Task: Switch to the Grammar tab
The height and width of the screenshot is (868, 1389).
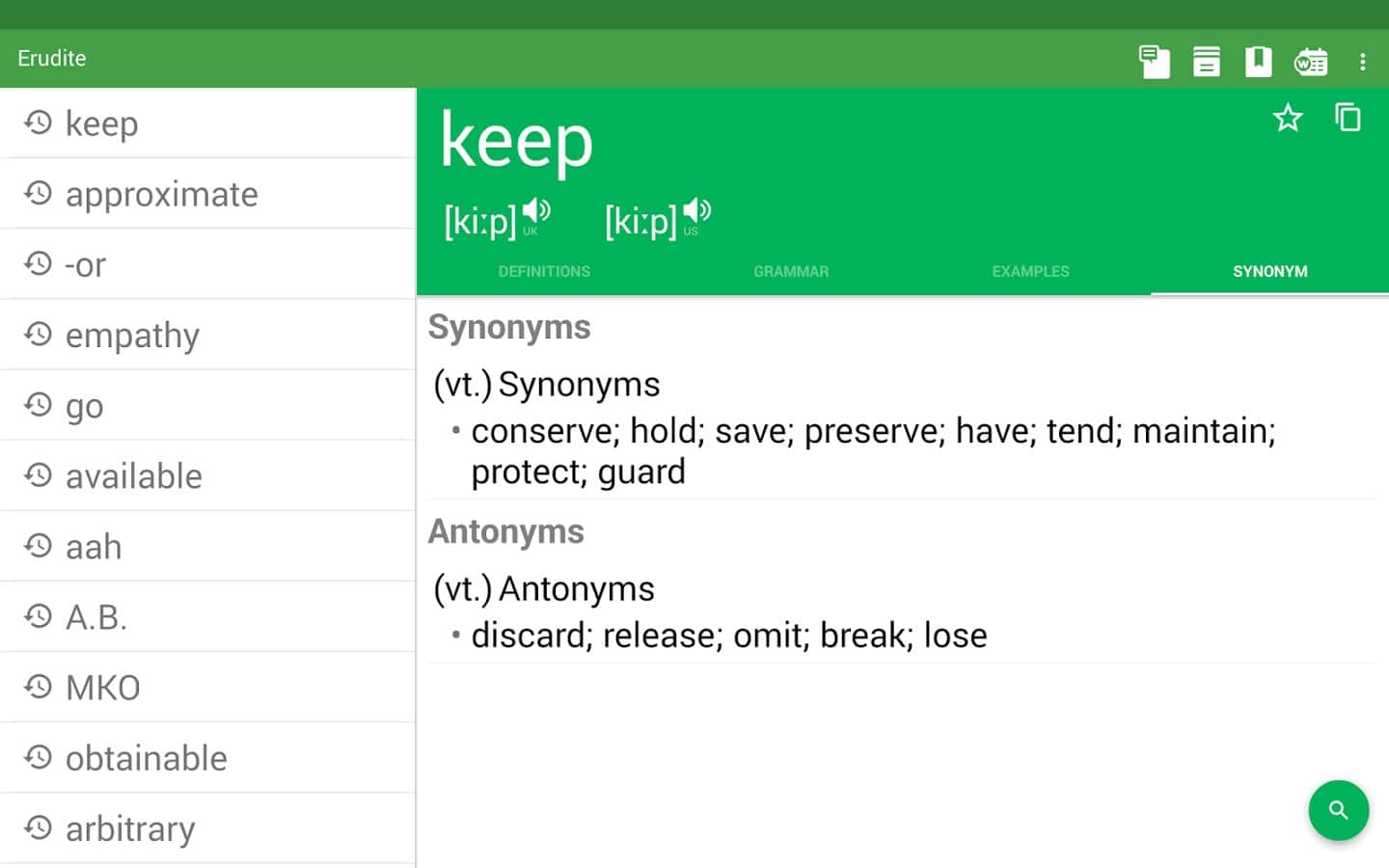Action: tap(791, 272)
